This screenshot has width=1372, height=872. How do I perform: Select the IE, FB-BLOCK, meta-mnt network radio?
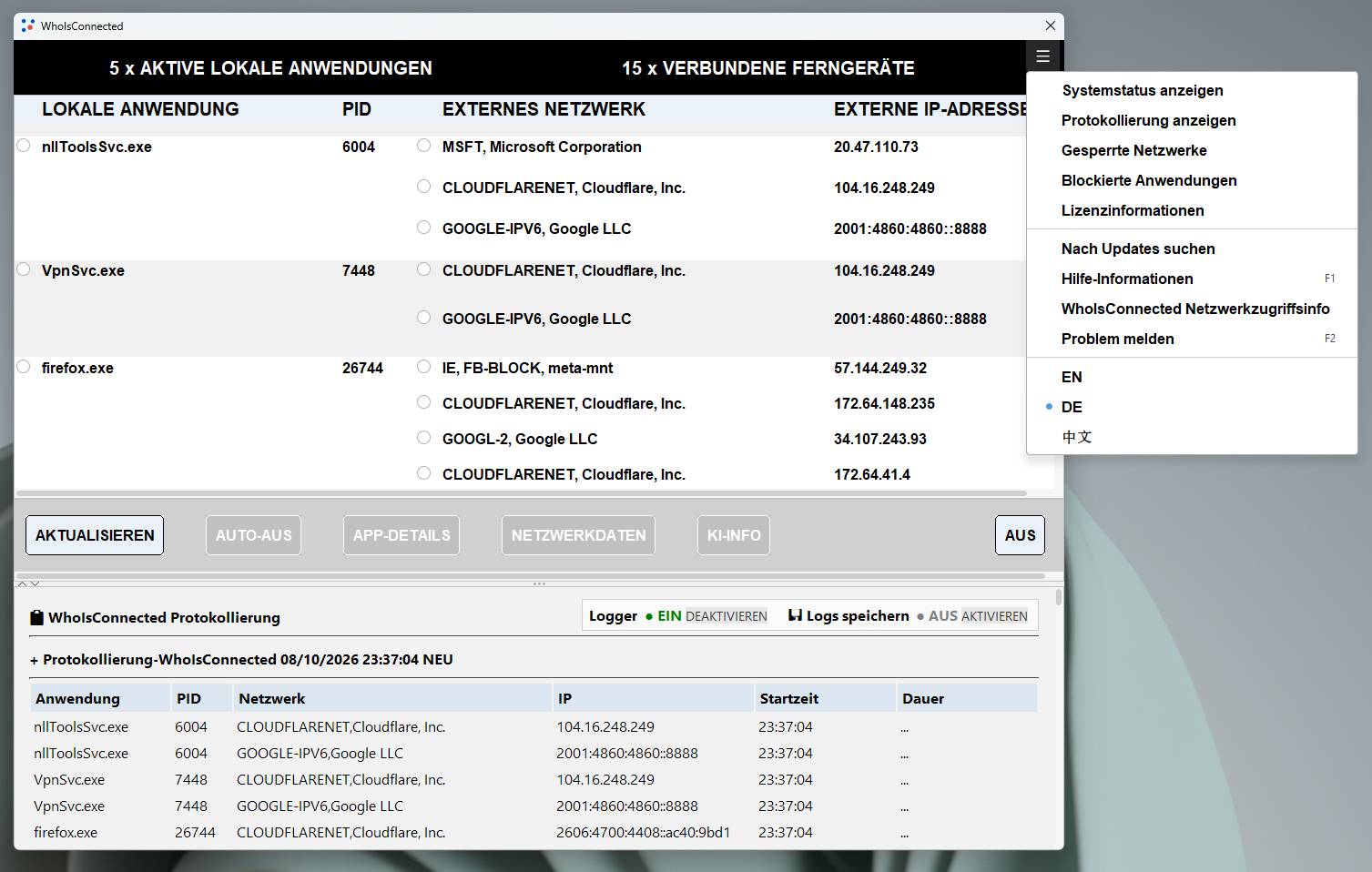tap(424, 367)
